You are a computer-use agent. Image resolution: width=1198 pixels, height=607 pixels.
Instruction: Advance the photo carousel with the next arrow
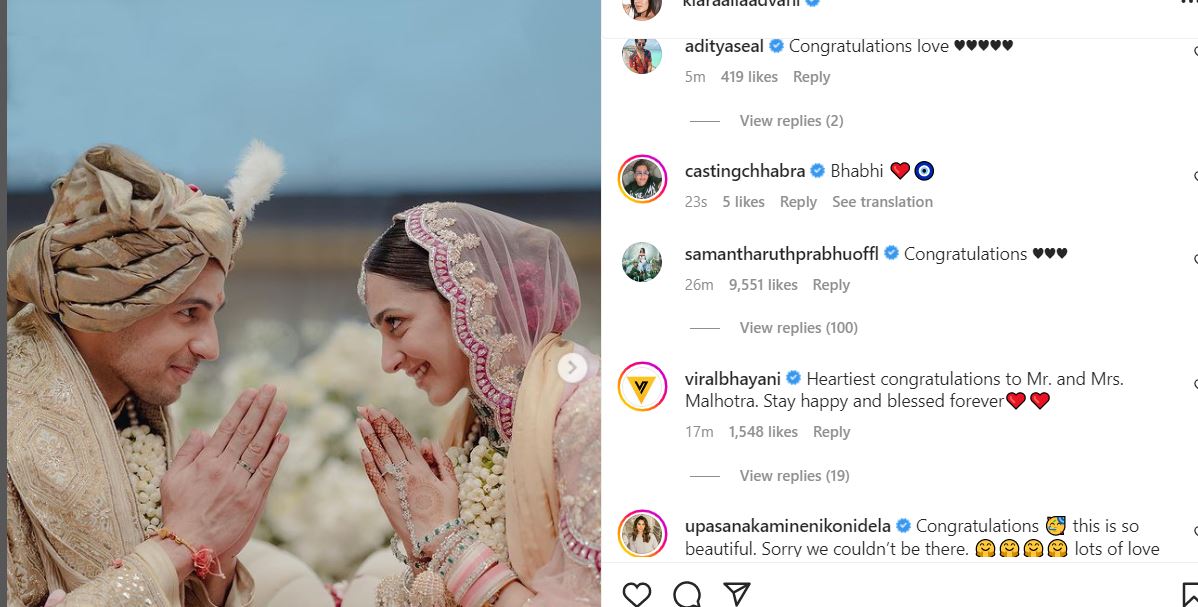click(x=574, y=368)
